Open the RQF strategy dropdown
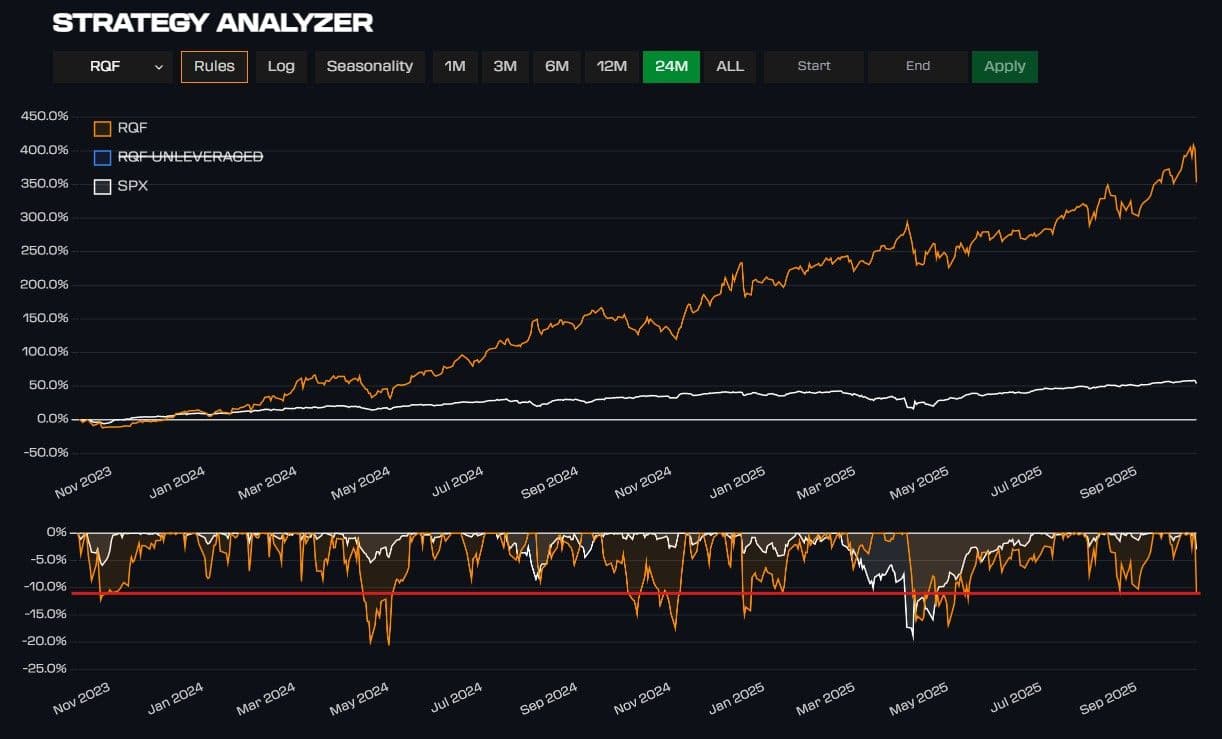 point(111,67)
